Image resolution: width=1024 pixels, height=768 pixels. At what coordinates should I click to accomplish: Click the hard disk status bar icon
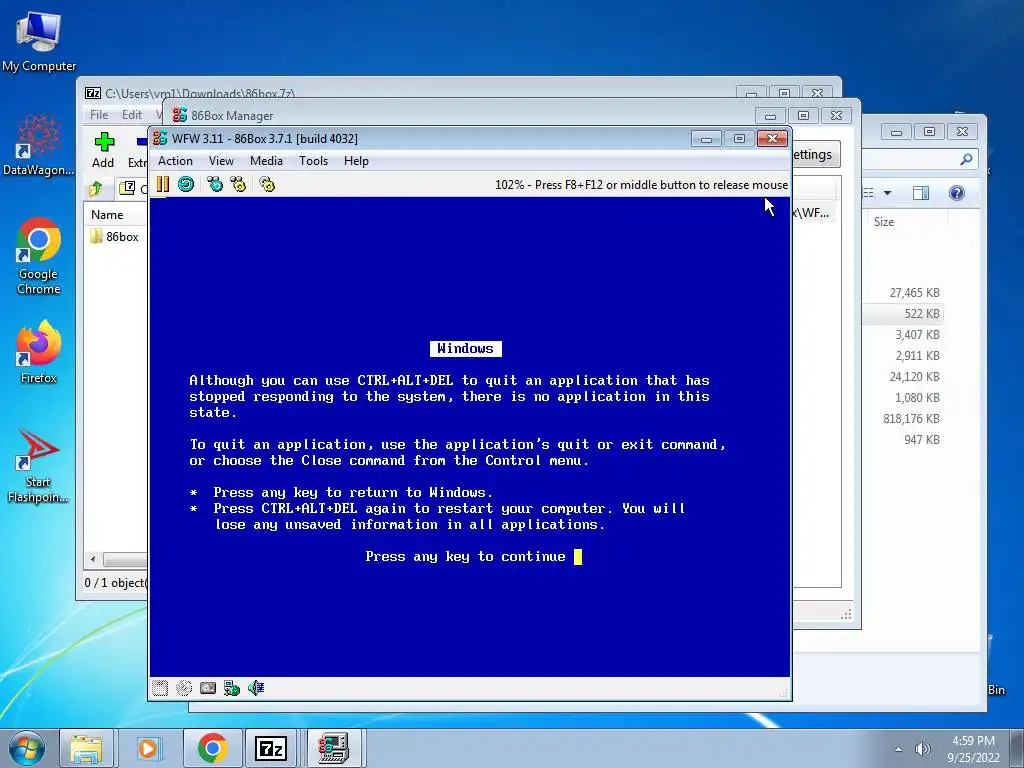[208, 688]
